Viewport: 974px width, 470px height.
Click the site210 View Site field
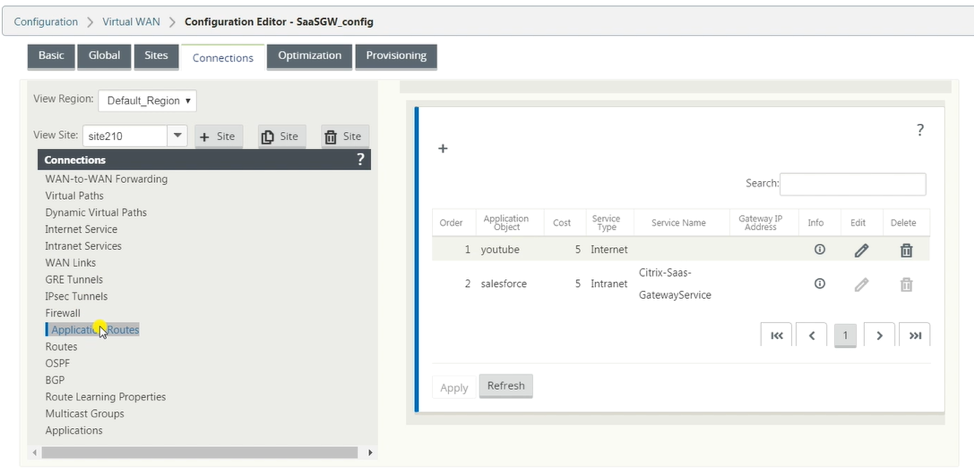(x=125, y=136)
